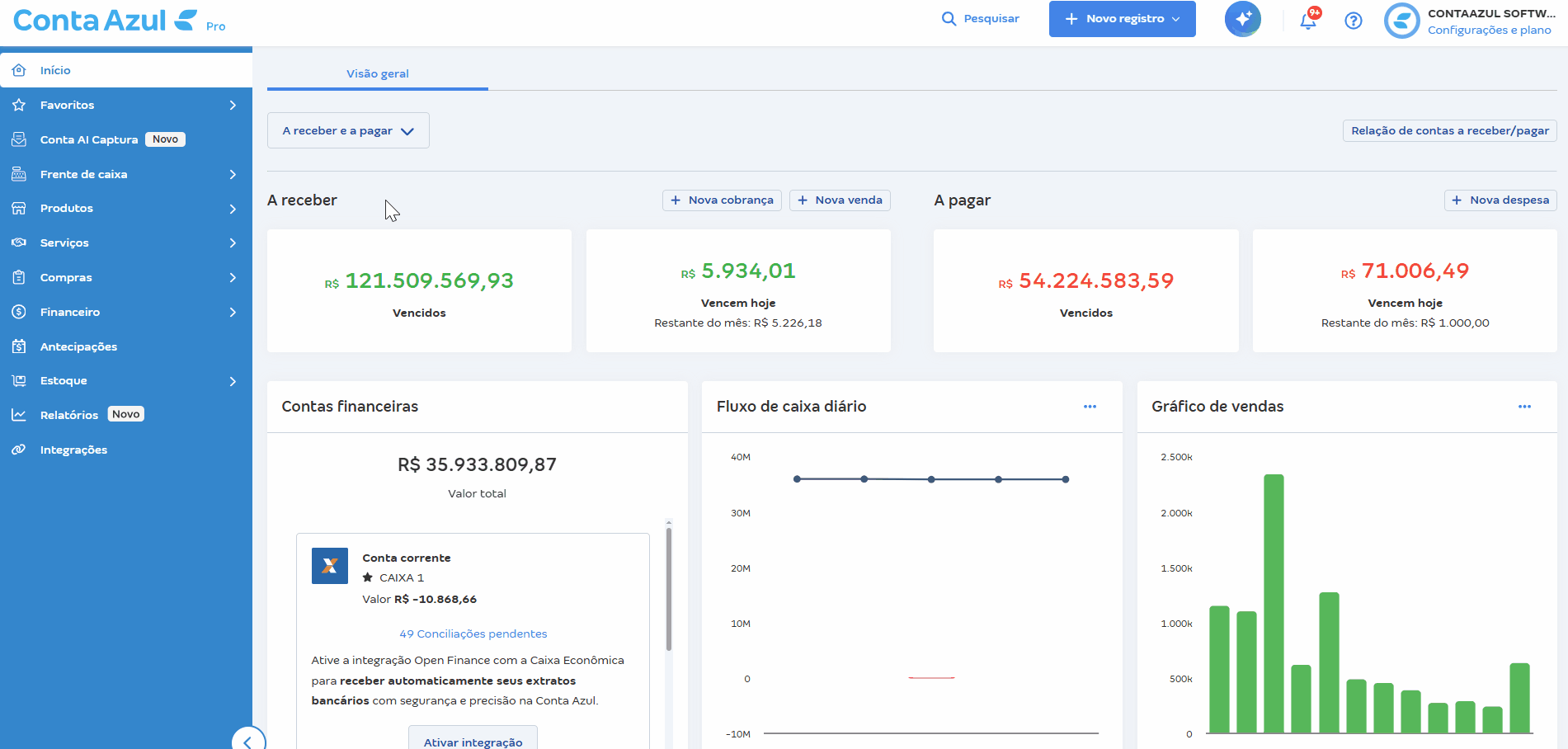The width and height of the screenshot is (1568, 749).
Task: Go to Início in the sidebar
Action: [x=126, y=70]
